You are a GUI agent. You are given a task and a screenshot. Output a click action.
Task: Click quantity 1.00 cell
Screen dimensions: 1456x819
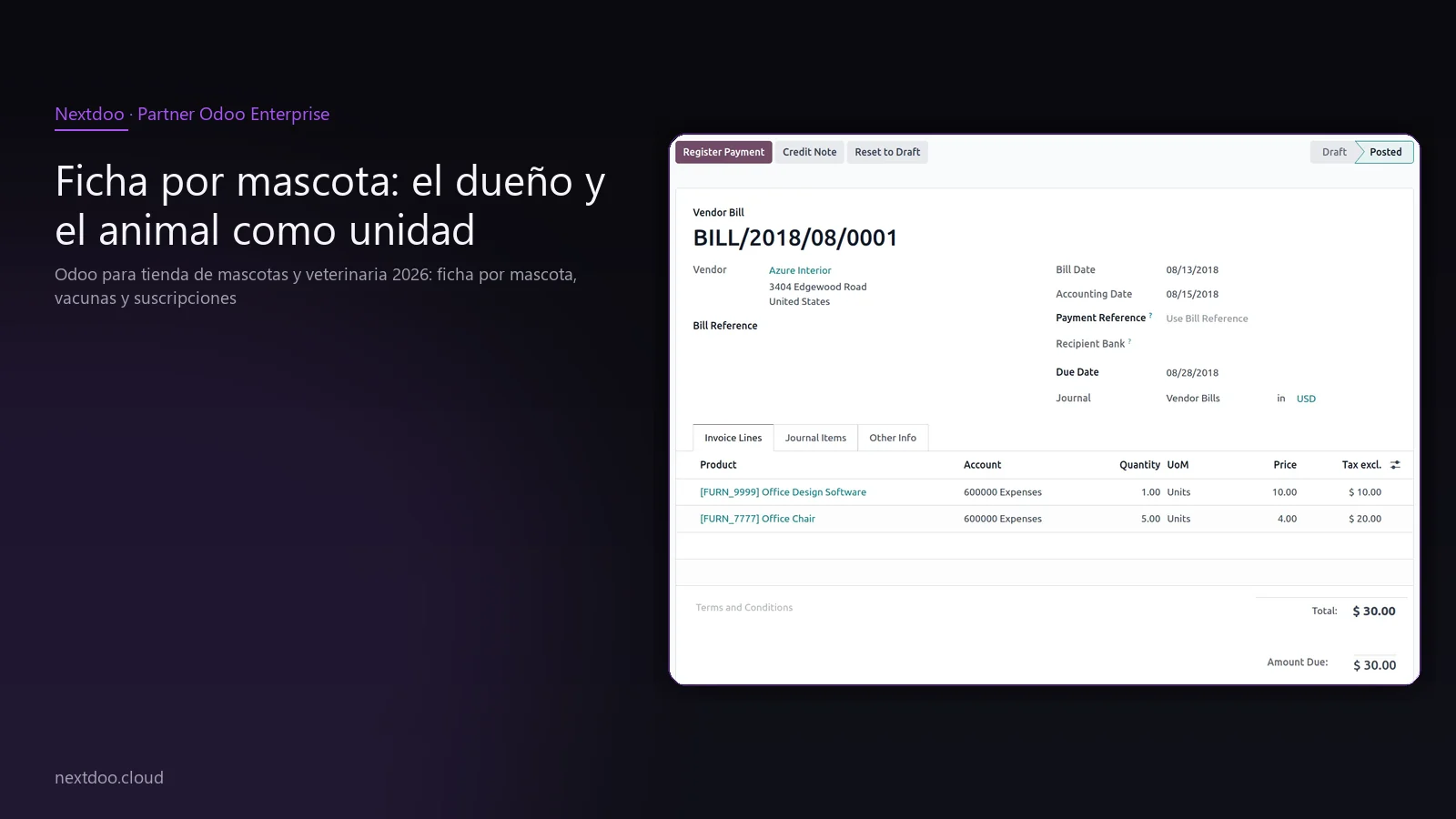coord(1150,492)
